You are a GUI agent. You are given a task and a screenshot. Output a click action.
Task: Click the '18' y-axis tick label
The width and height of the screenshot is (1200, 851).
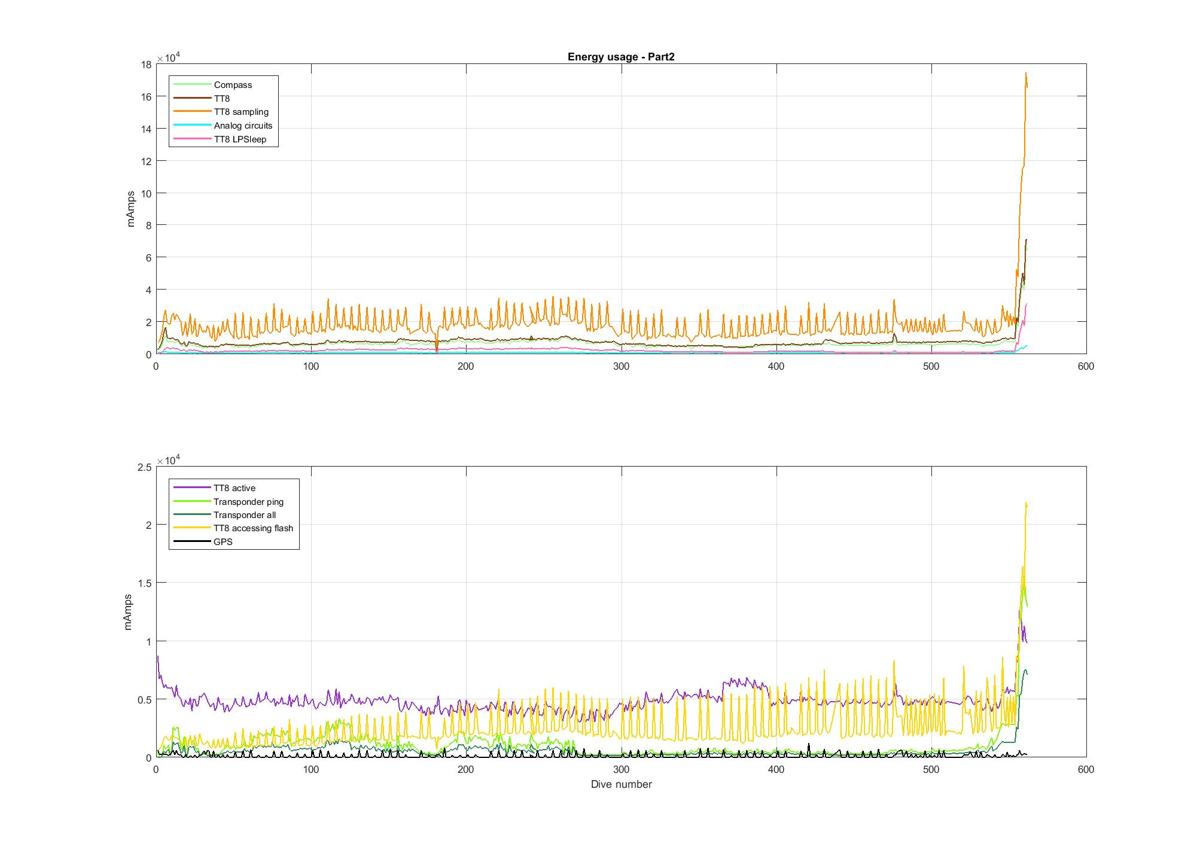click(145, 64)
